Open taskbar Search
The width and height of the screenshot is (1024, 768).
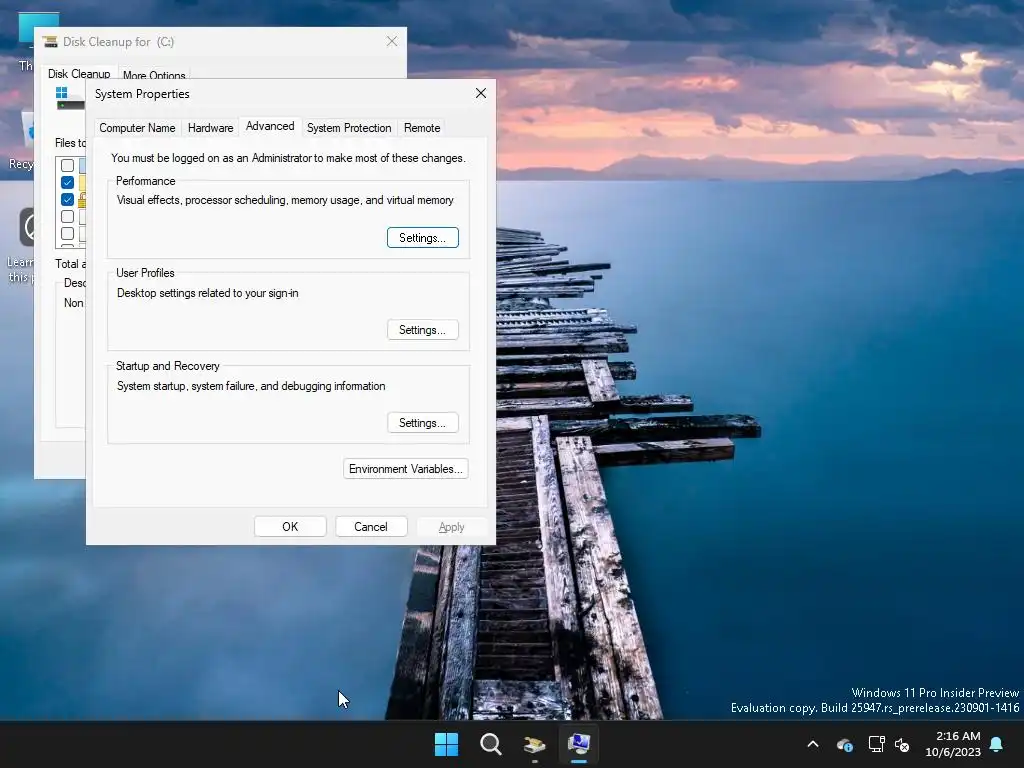[490, 744]
